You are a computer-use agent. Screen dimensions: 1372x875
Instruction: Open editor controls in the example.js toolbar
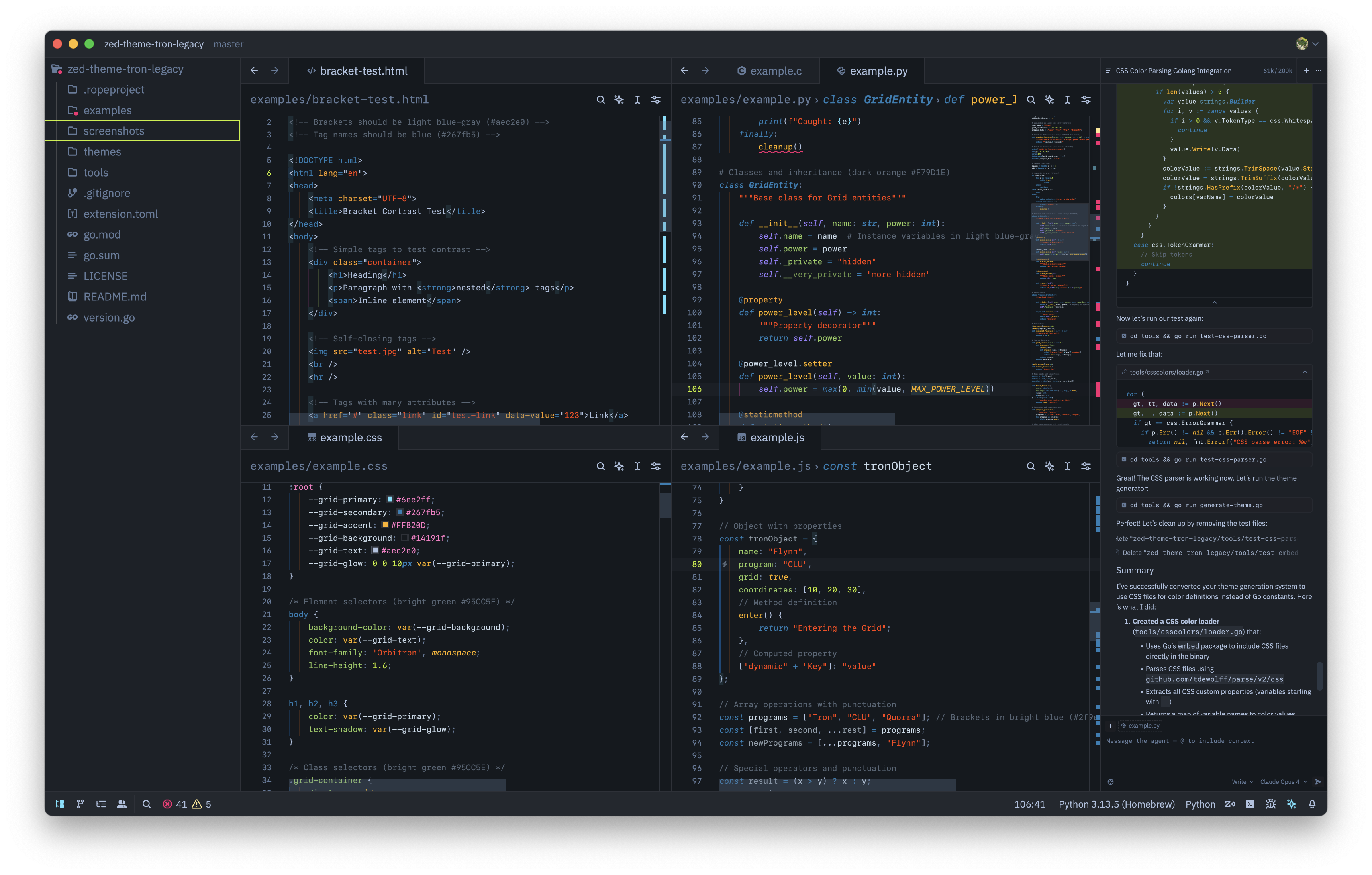click(1086, 466)
